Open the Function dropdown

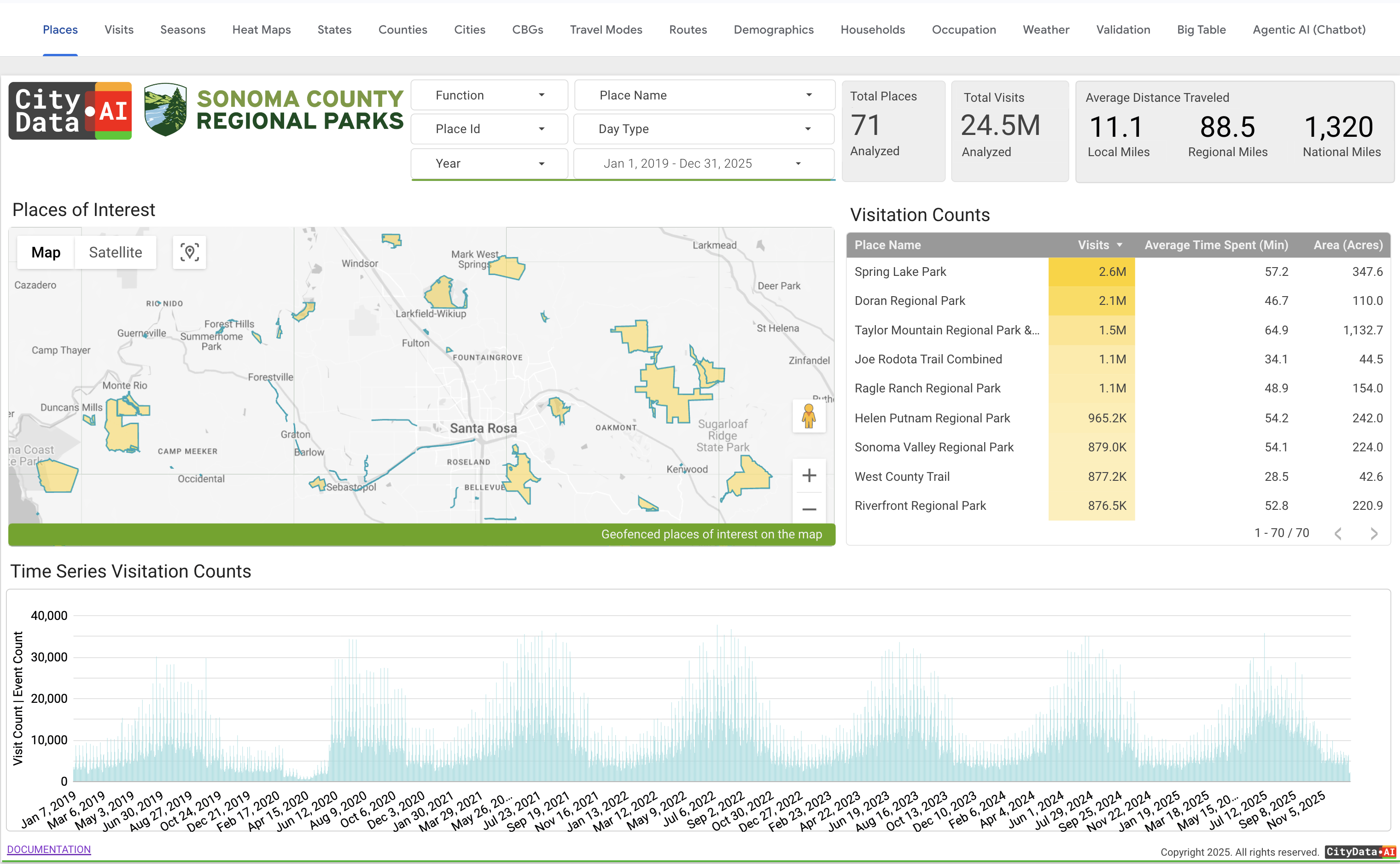point(489,95)
